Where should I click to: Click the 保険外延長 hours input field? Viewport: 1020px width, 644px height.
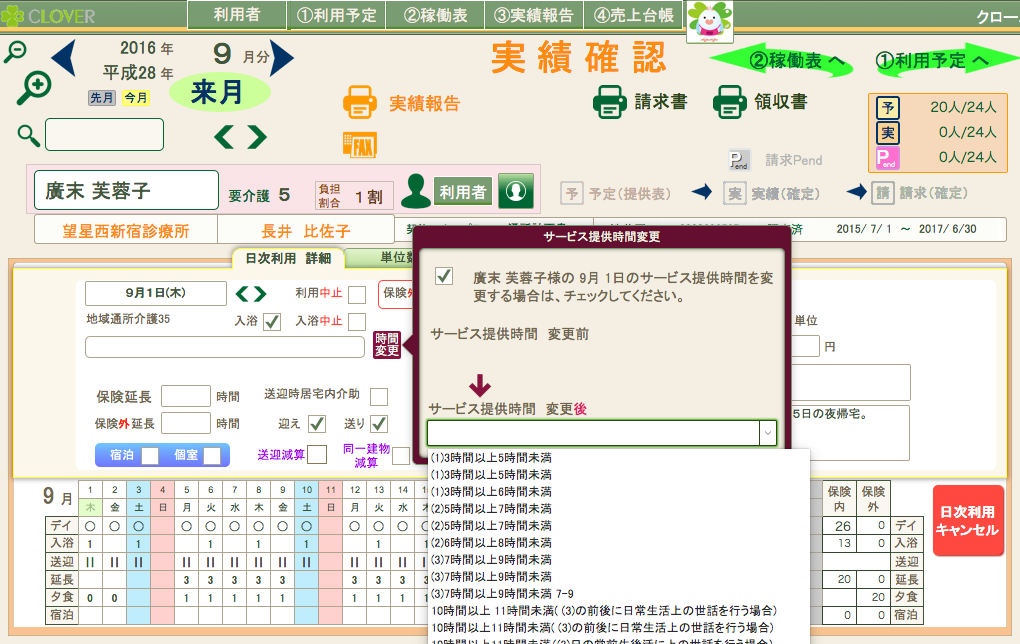coord(185,423)
